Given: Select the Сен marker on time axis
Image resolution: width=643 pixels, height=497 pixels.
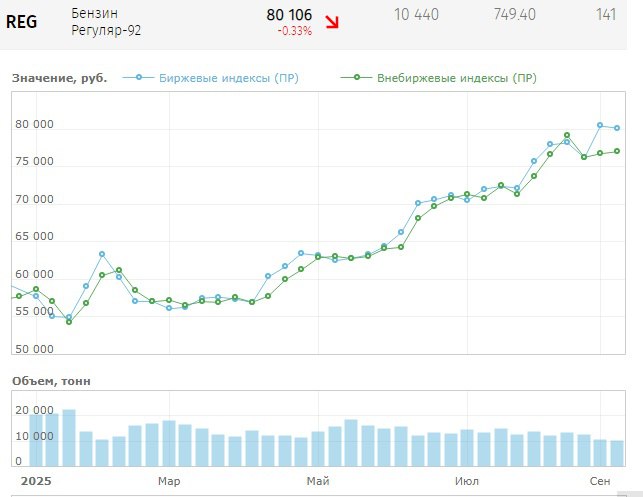Looking at the screenshot, I should [600, 481].
